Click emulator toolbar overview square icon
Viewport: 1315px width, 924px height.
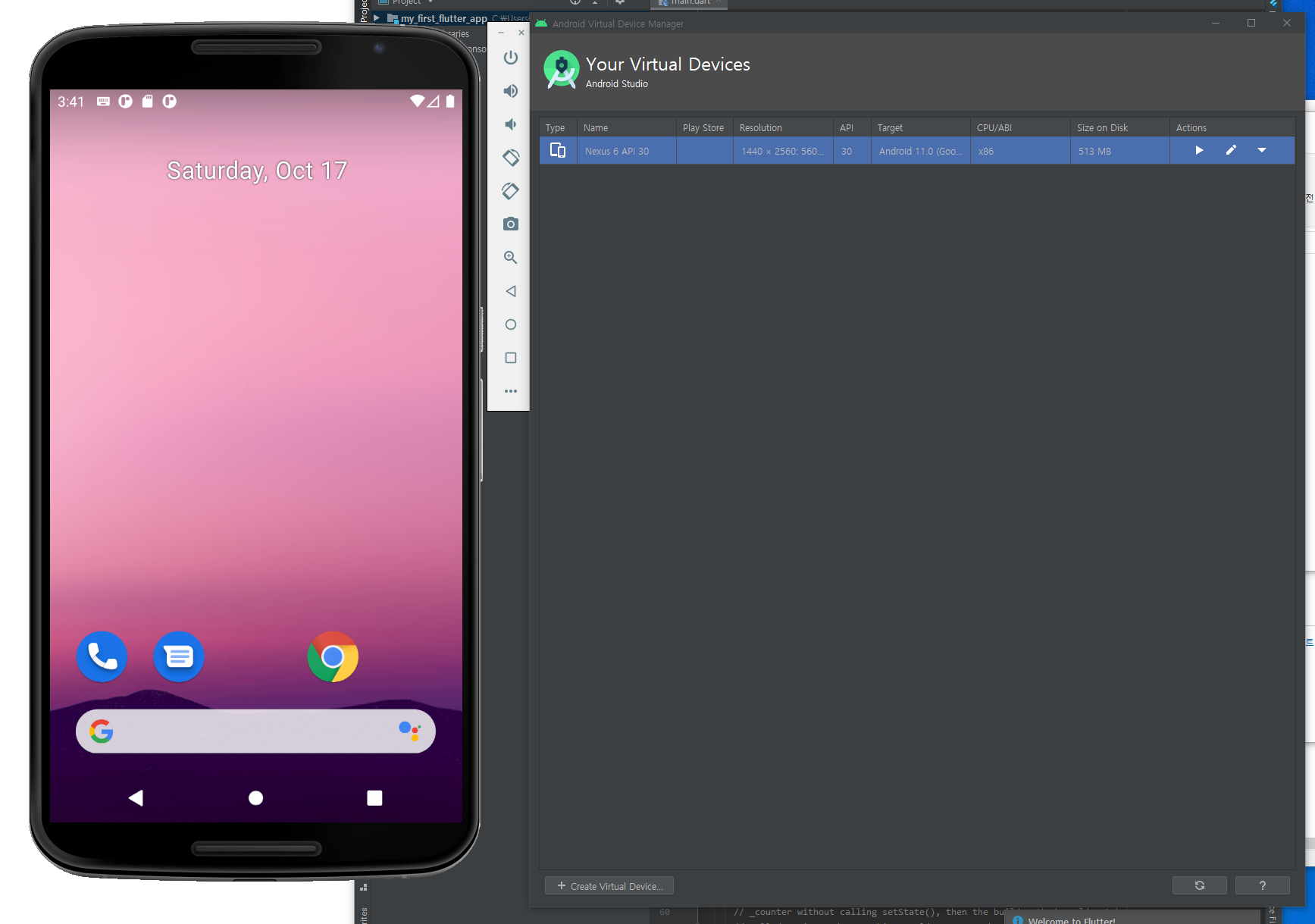pyautogui.click(x=511, y=358)
